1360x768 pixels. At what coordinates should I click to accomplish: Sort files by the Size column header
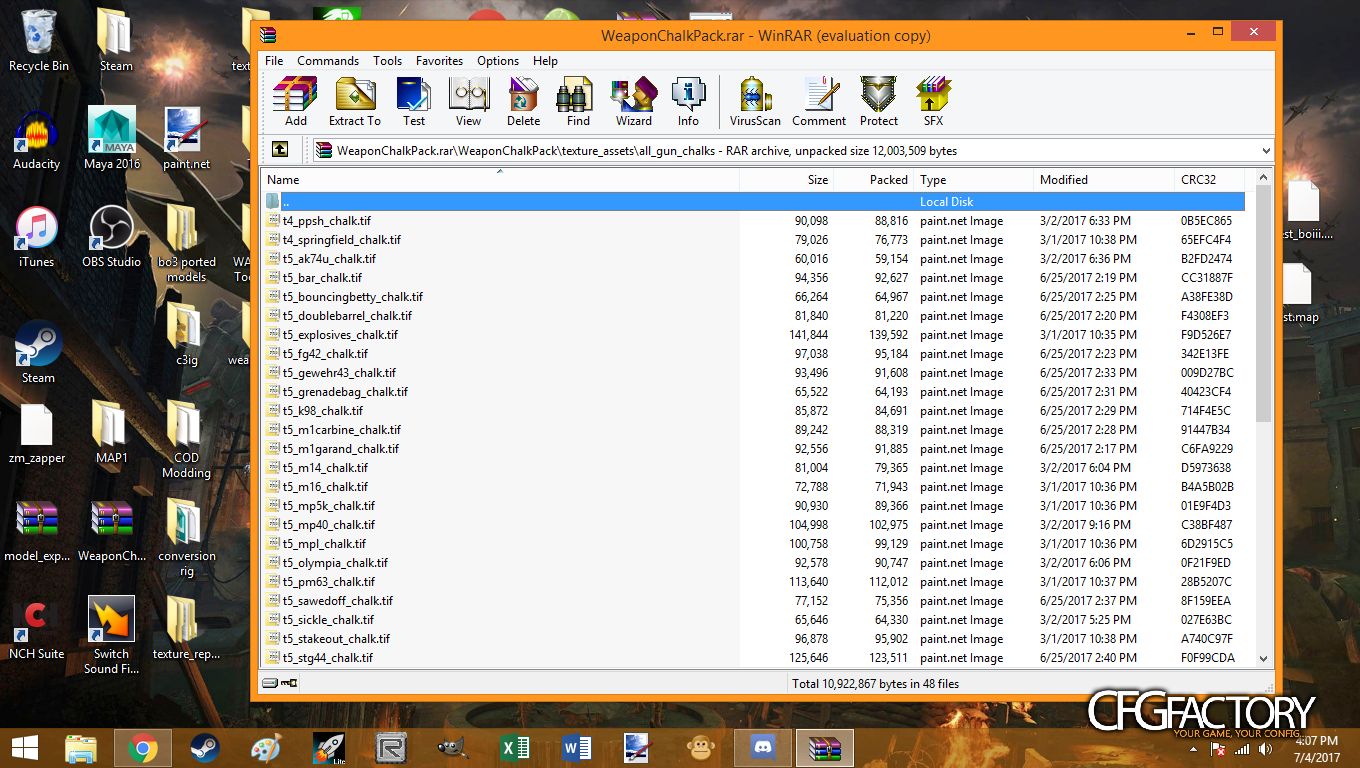786,180
